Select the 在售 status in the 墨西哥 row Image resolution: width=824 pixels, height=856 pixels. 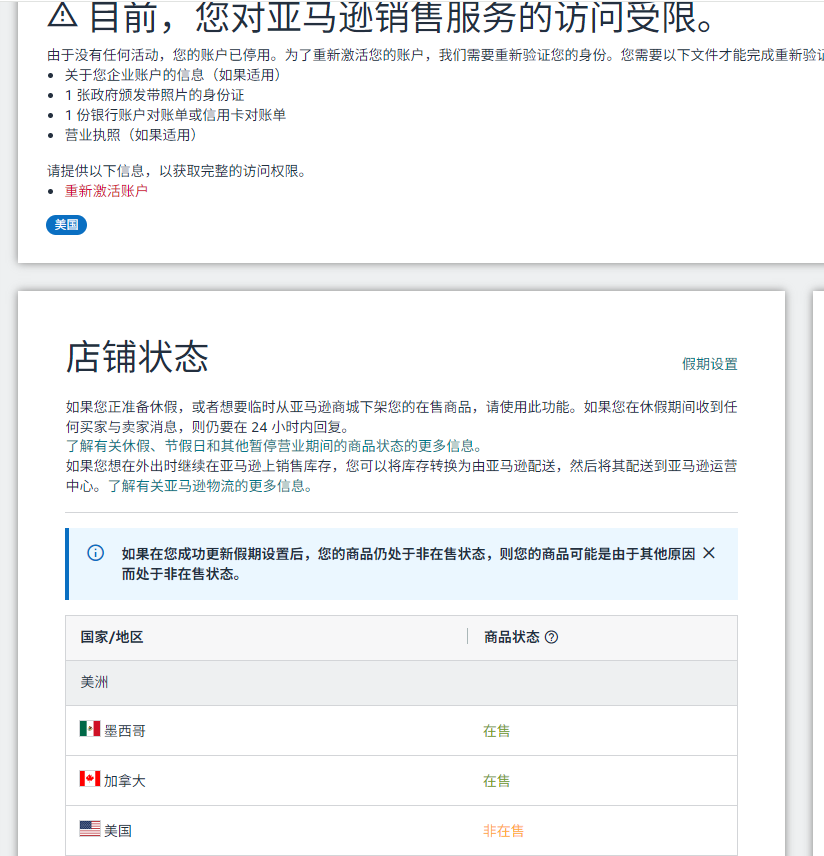click(496, 731)
